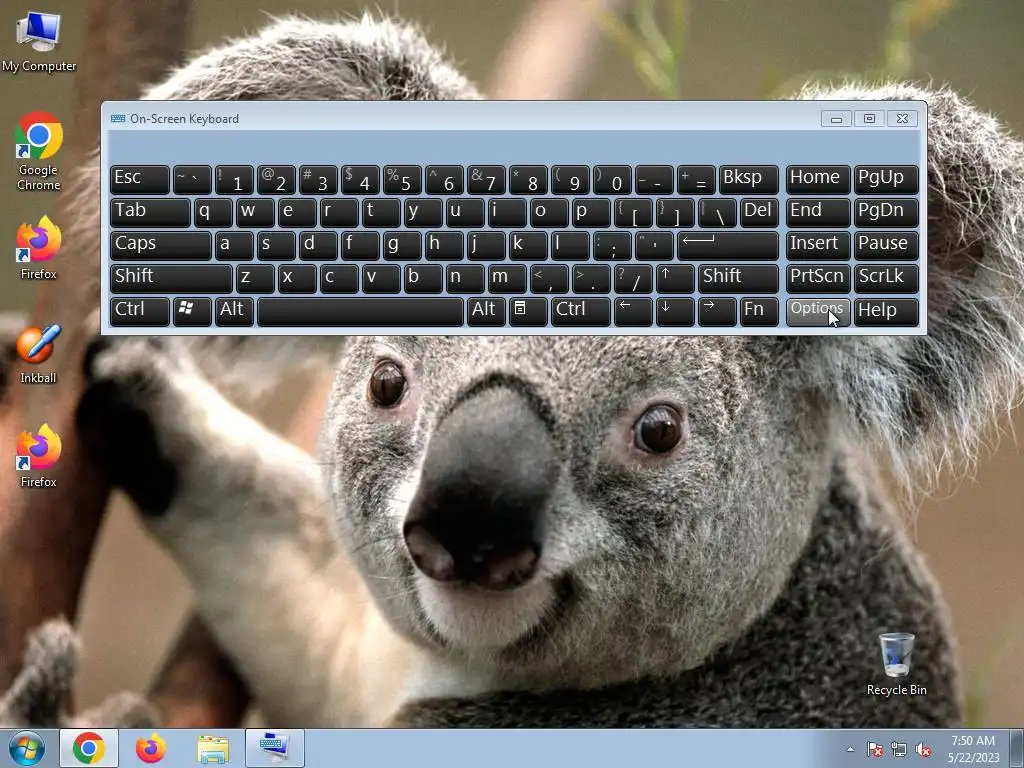The width and height of the screenshot is (1024, 768).
Task: Open the My Computer desktop icon
Action: pyautogui.click(x=39, y=42)
